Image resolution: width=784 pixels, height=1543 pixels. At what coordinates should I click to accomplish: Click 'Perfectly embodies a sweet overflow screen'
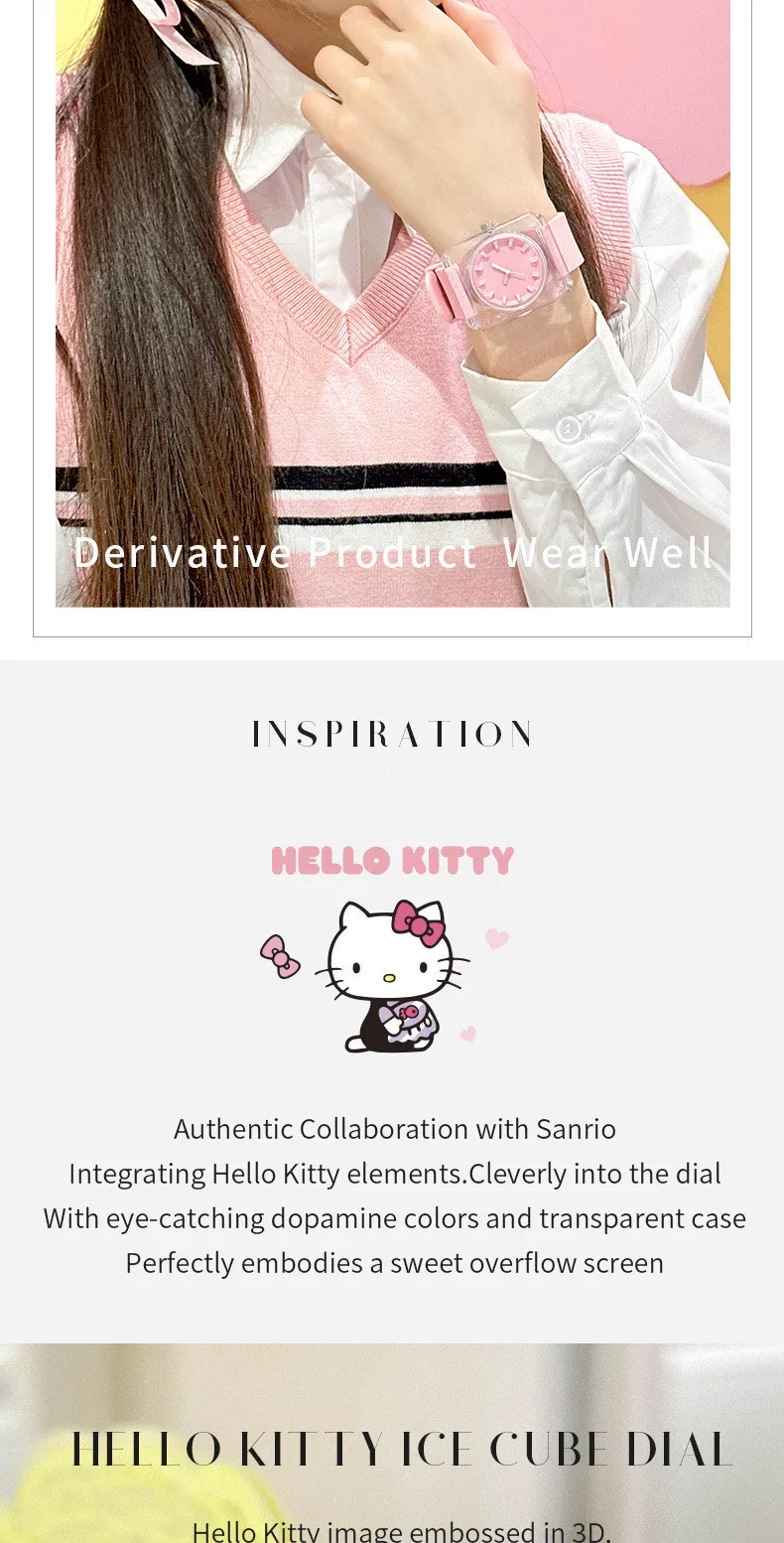[395, 1263]
